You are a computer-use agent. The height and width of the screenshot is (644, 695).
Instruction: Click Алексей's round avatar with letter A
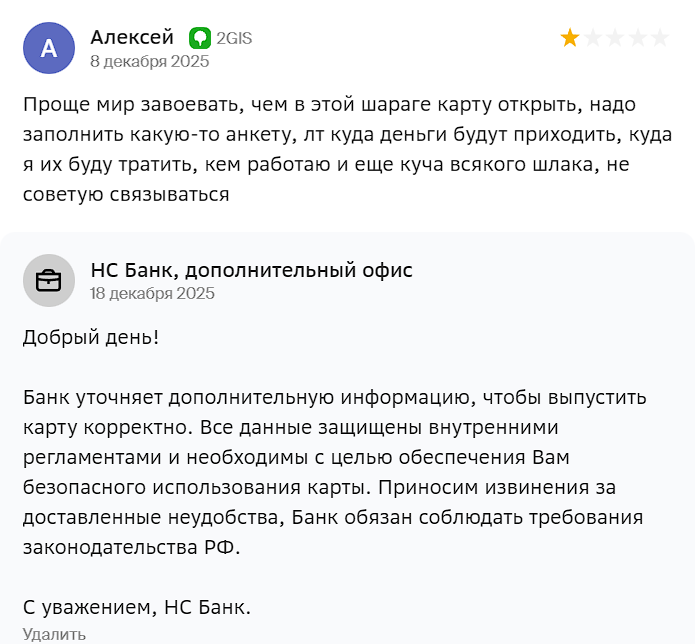tap(48, 48)
